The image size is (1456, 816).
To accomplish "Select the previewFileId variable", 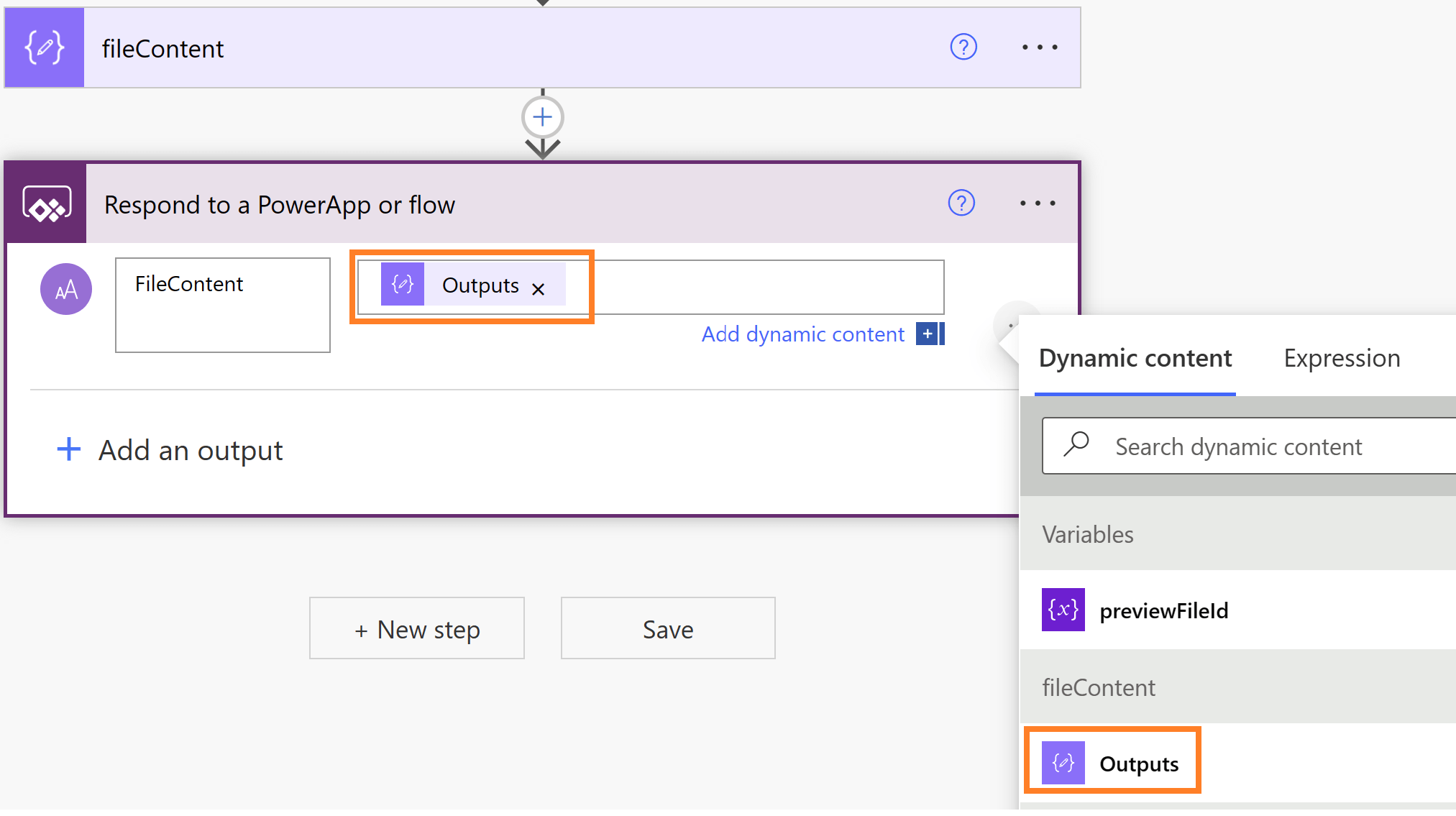I will pyautogui.click(x=1238, y=610).
